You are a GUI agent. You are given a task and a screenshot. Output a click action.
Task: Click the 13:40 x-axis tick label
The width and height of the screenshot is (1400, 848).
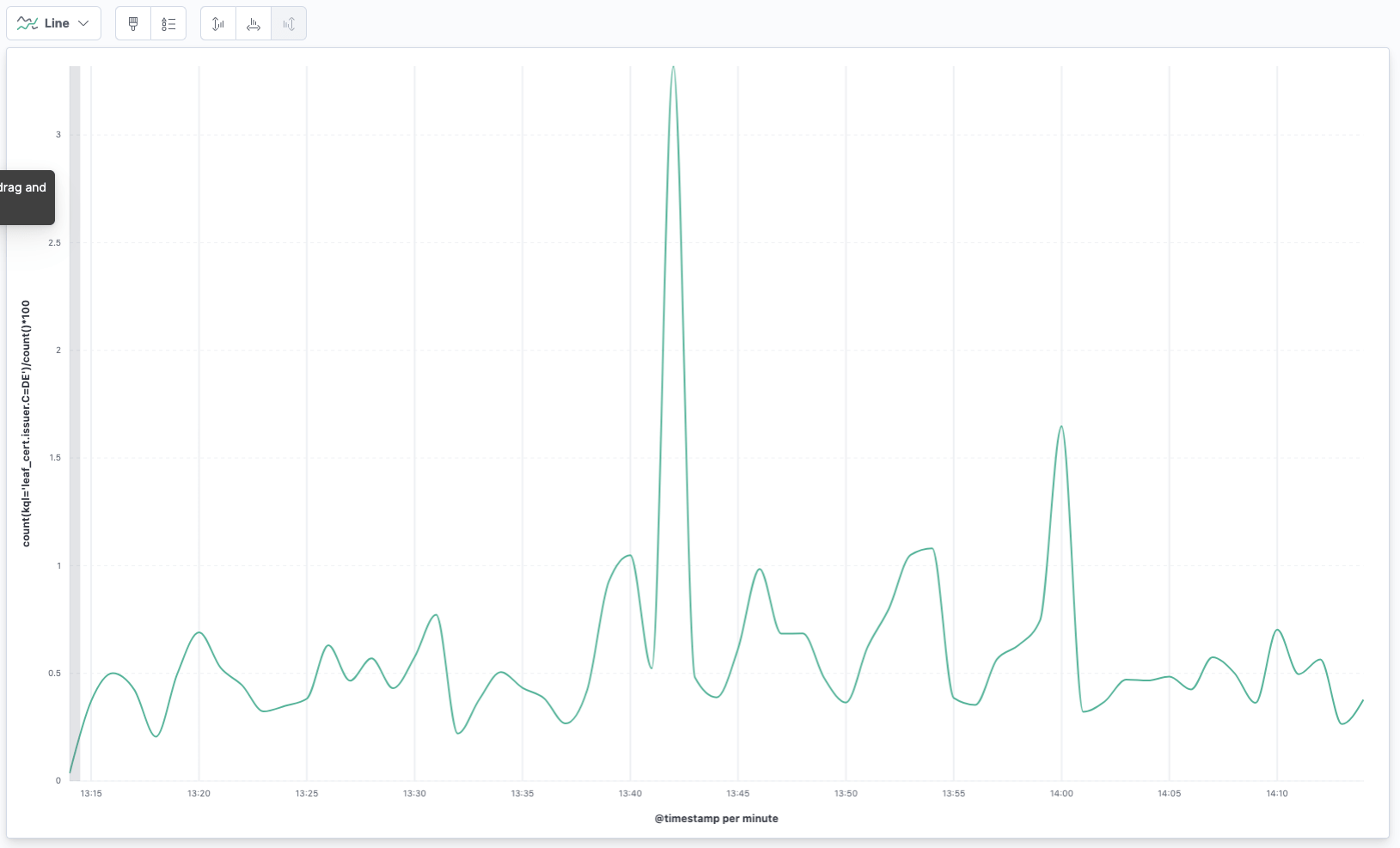(630, 793)
